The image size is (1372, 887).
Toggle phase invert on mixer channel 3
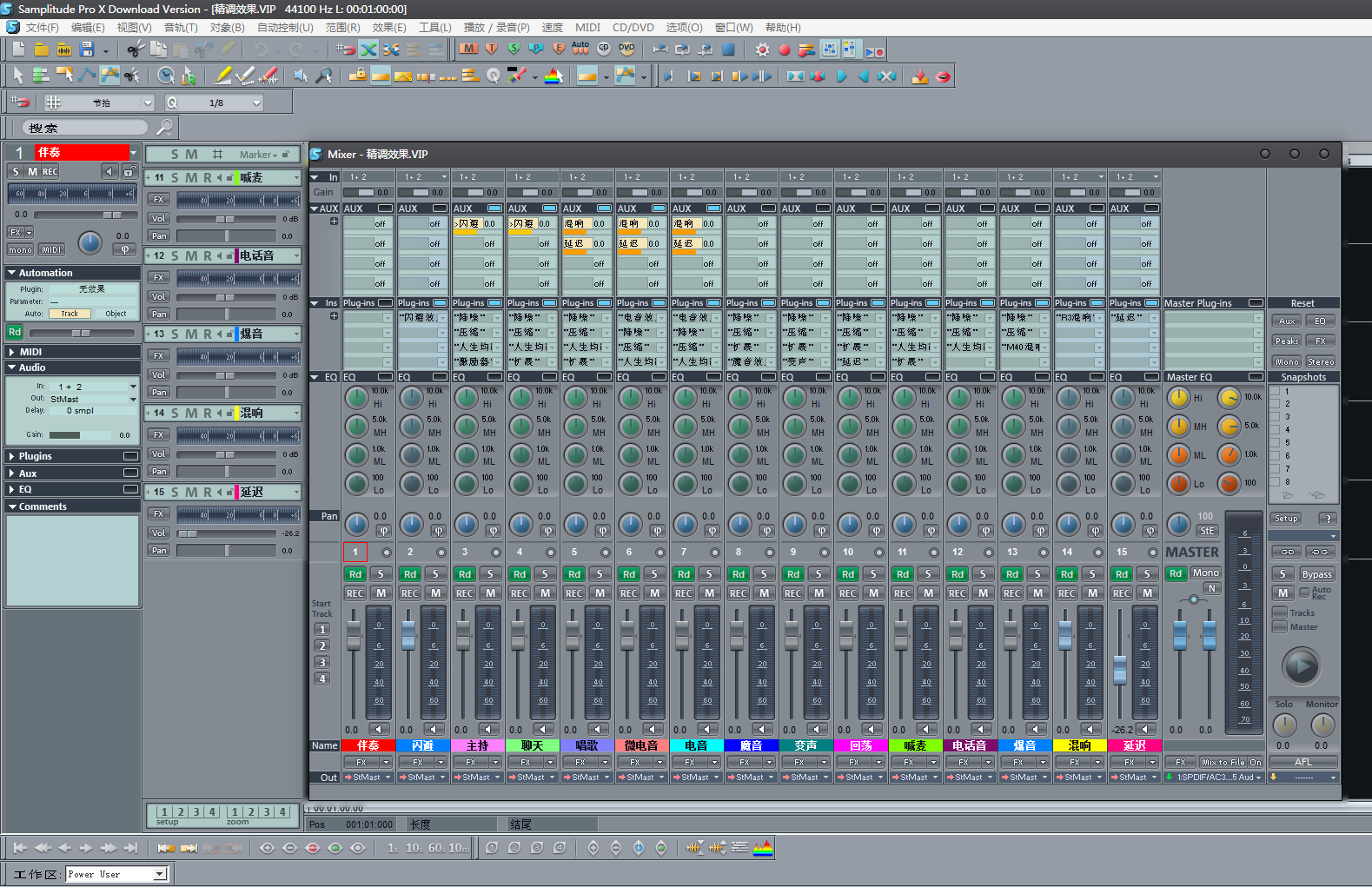tap(493, 530)
